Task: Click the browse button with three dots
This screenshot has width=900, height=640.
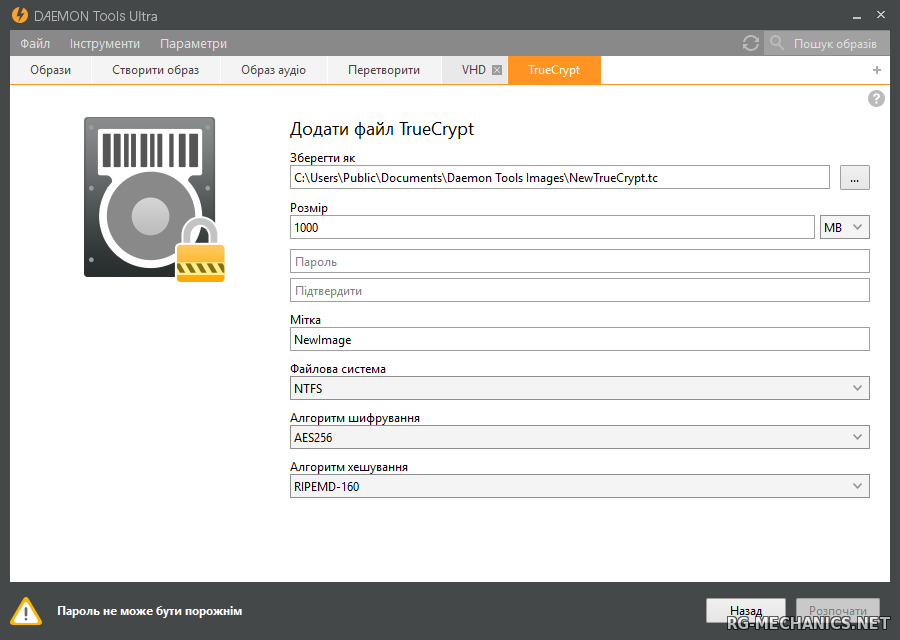Action: pyautogui.click(x=854, y=177)
